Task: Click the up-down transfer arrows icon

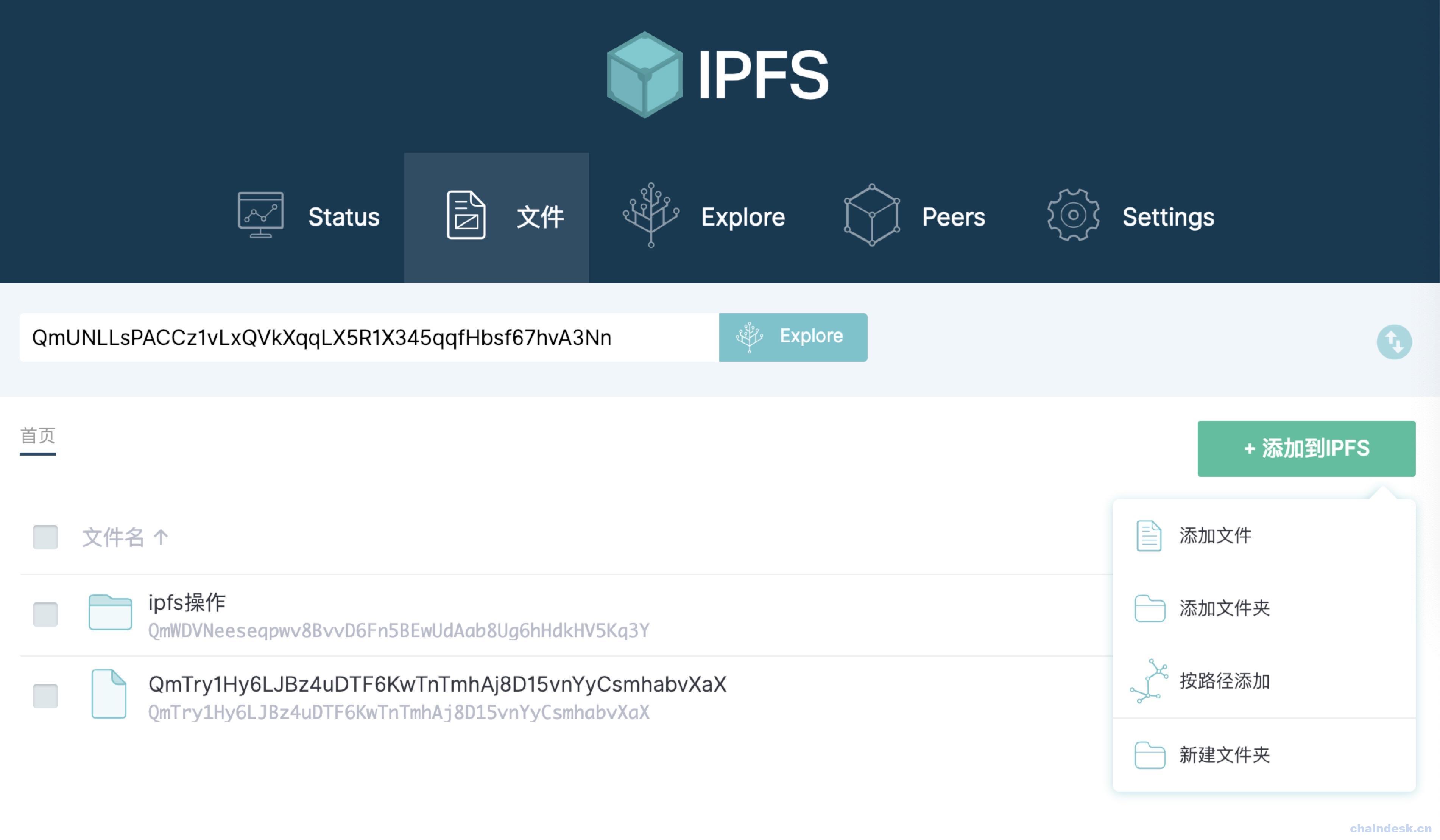Action: tap(1394, 342)
